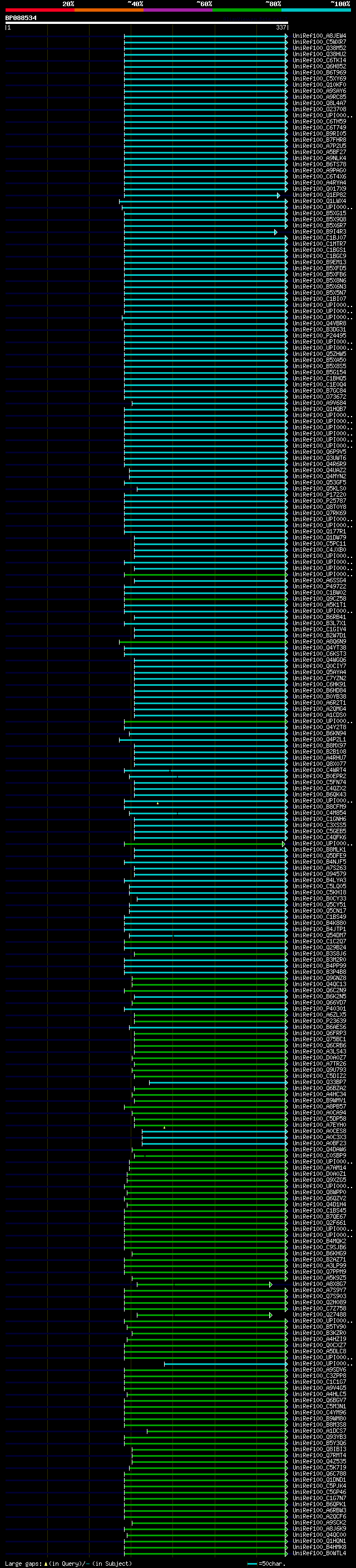Click the cyan ~100% identity legend segment

(x=317, y=10)
